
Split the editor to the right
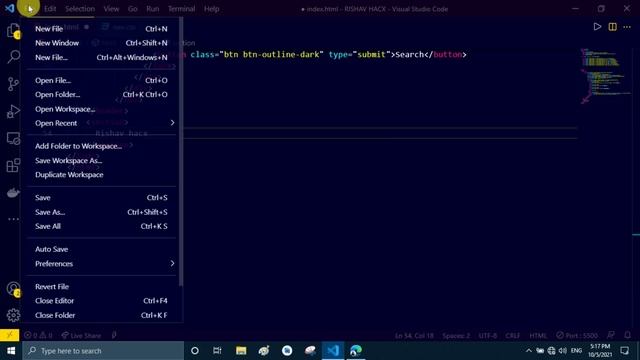[x=612, y=27]
